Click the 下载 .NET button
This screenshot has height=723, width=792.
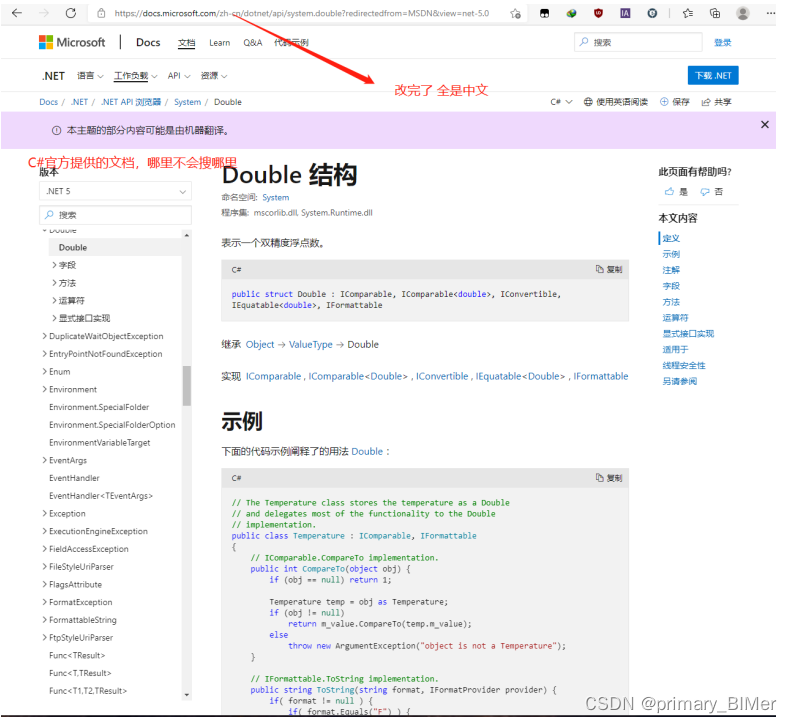coord(713,75)
